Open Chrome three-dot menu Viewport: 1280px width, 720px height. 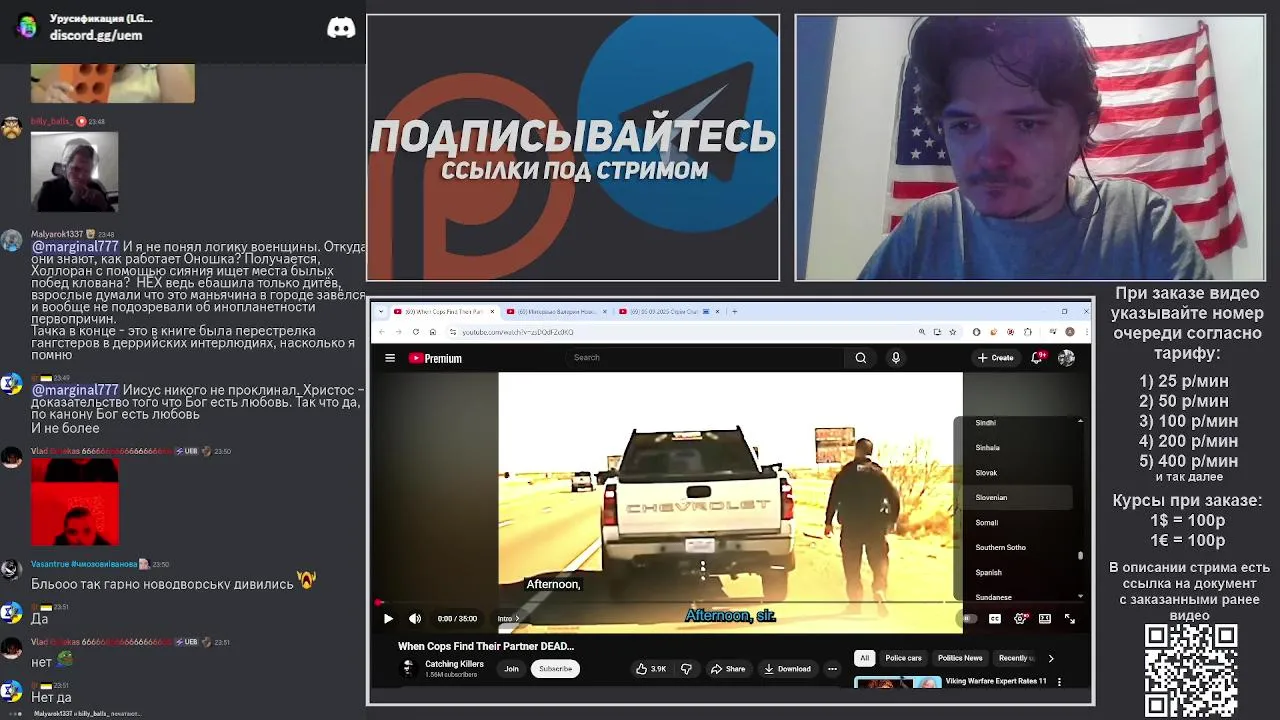(x=1086, y=332)
